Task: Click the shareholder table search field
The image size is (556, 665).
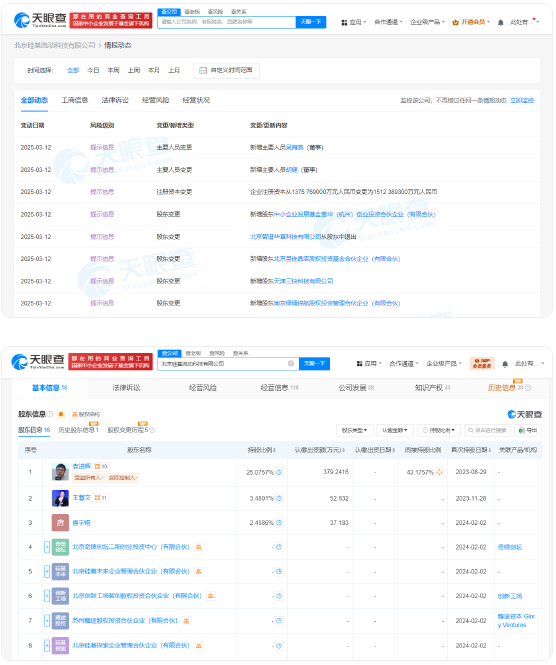Action: pyautogui.click(x=488, y=431)
